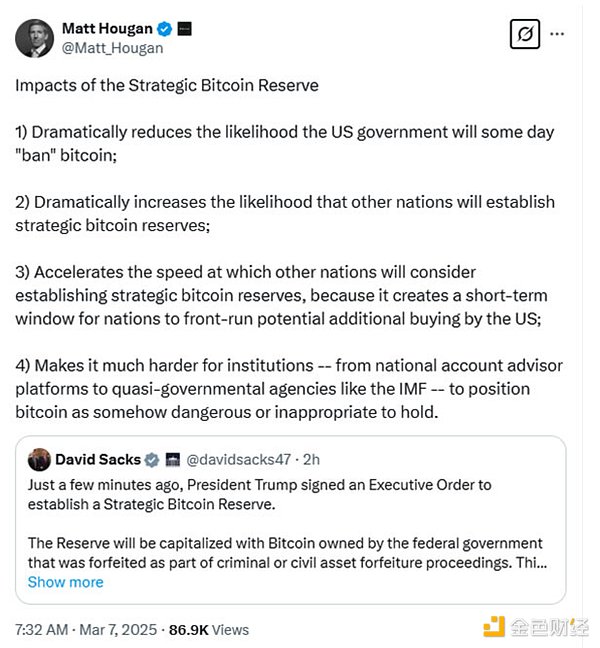The image size is (600, 648).
Task: Click the affiliation badge next to Matt Hougan
Action: [185, 28]
